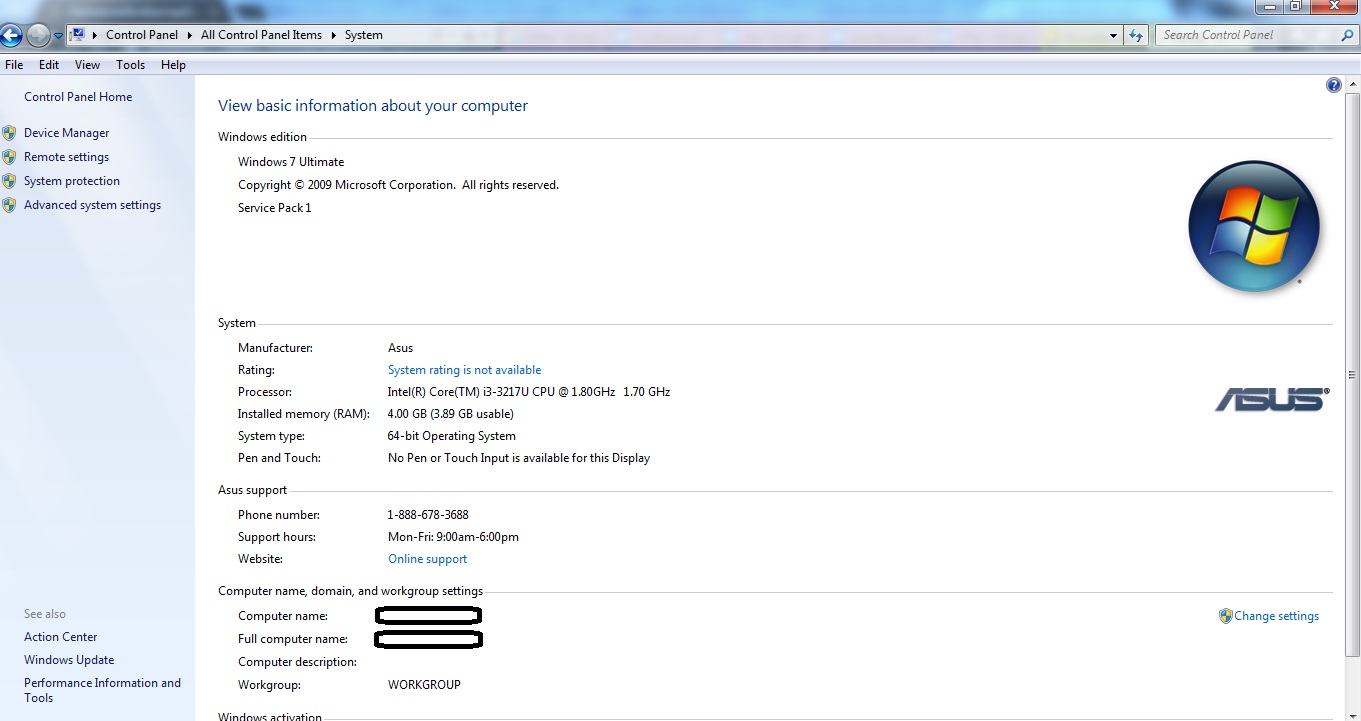The height and width of the screenshot is (721, 1361).
Task: Click shield icon next to Remote settings
Action: 9,157
